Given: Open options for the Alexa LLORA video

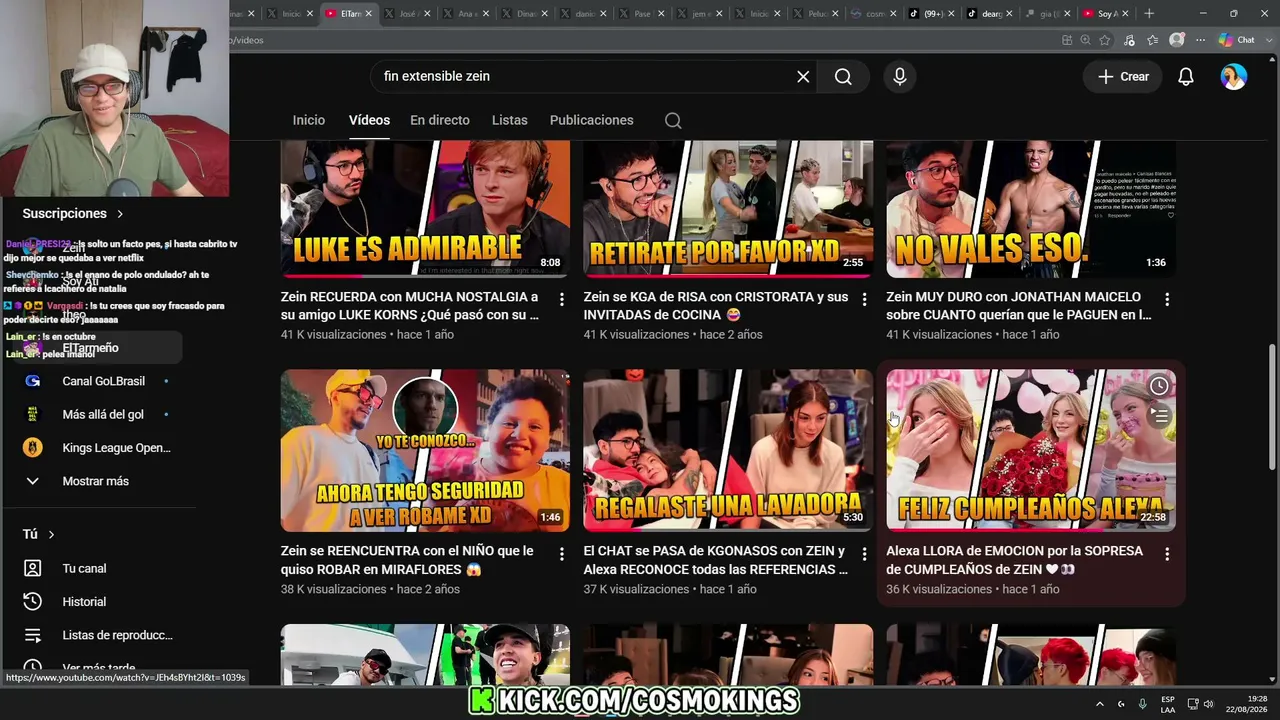Looking at the screenshot, I should tap(1167, 553).
